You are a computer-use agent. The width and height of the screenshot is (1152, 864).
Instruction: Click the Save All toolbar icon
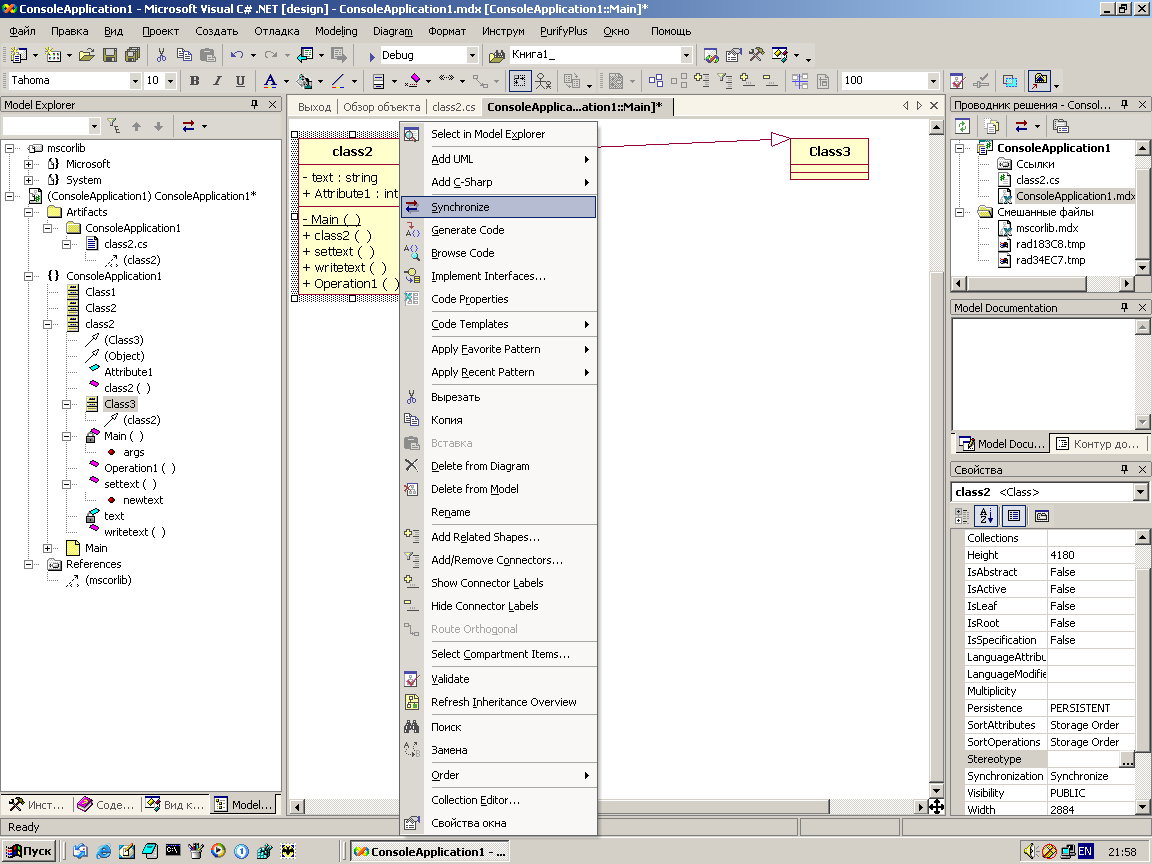pyautogui.click(x=132, y=55)
